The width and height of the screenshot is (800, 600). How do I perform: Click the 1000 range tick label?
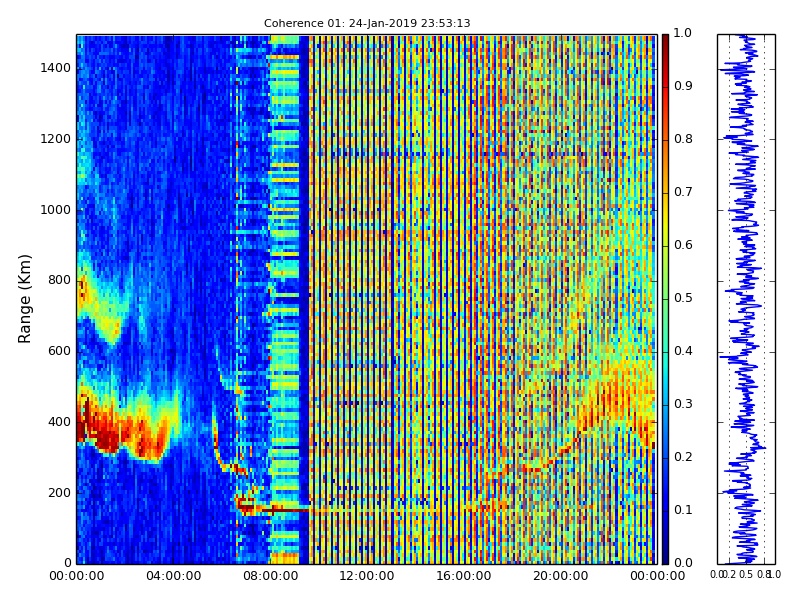[x=56, y=210]
